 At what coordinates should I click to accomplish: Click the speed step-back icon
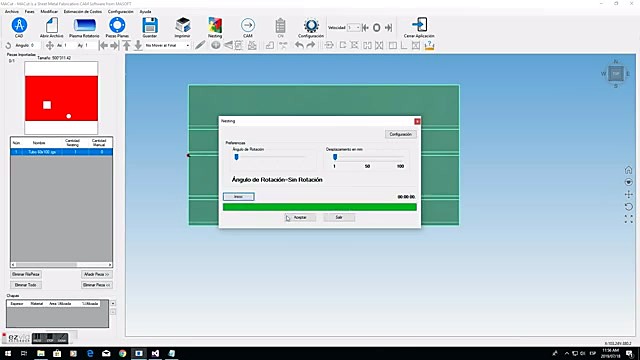coord(365,28)
